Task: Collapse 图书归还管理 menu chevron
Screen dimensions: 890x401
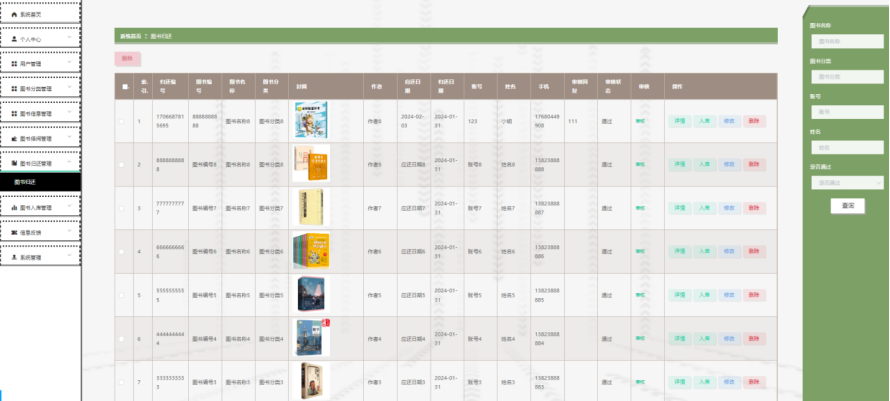Action: point(69,162)
